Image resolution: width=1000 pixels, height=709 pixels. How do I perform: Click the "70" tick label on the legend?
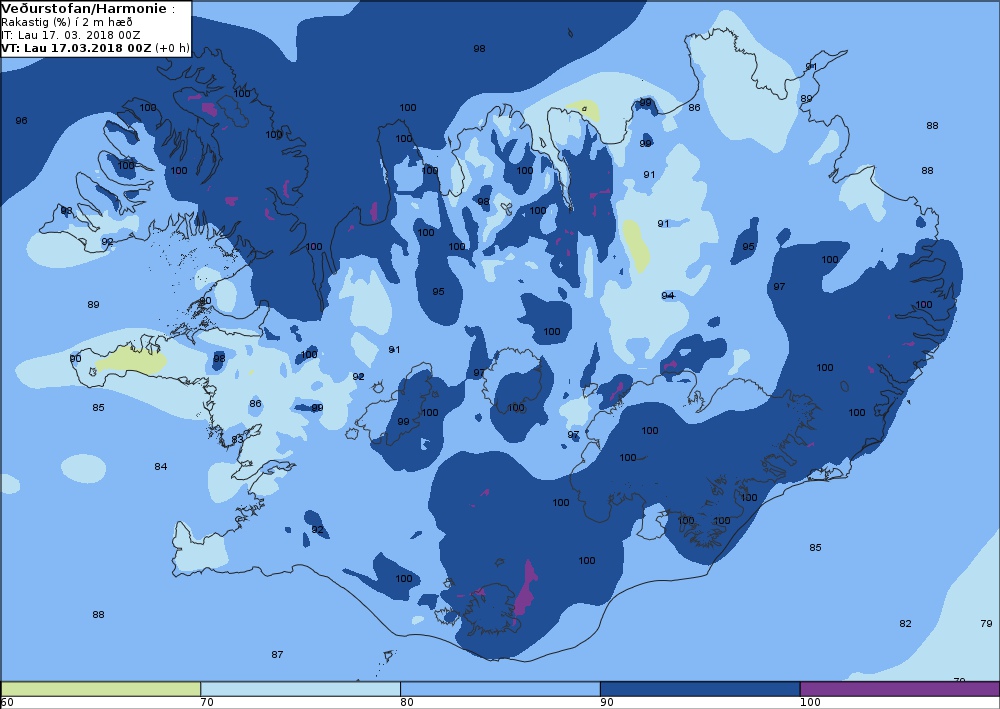coord(207,703)
